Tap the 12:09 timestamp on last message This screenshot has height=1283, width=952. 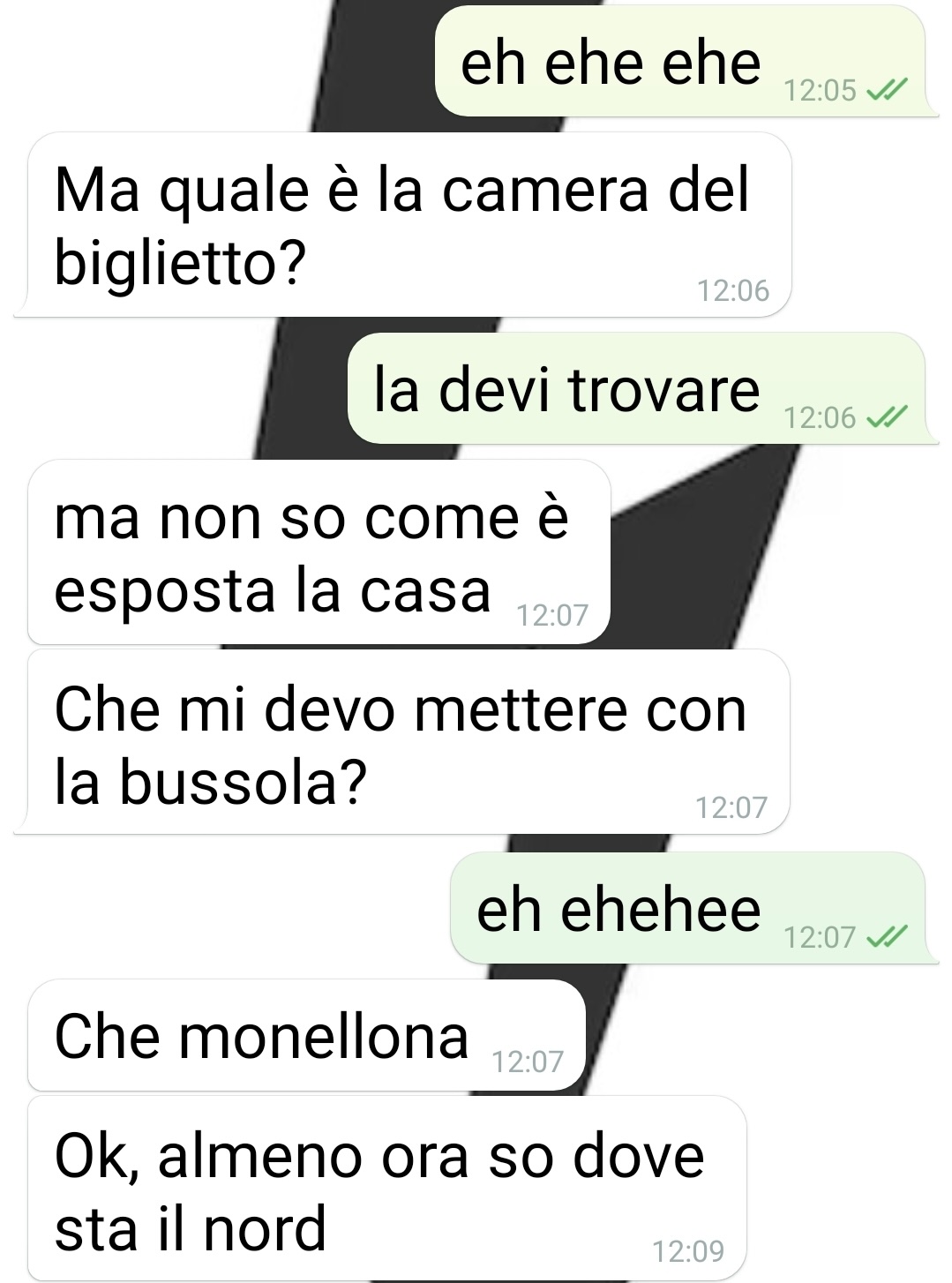[688, 1251]
